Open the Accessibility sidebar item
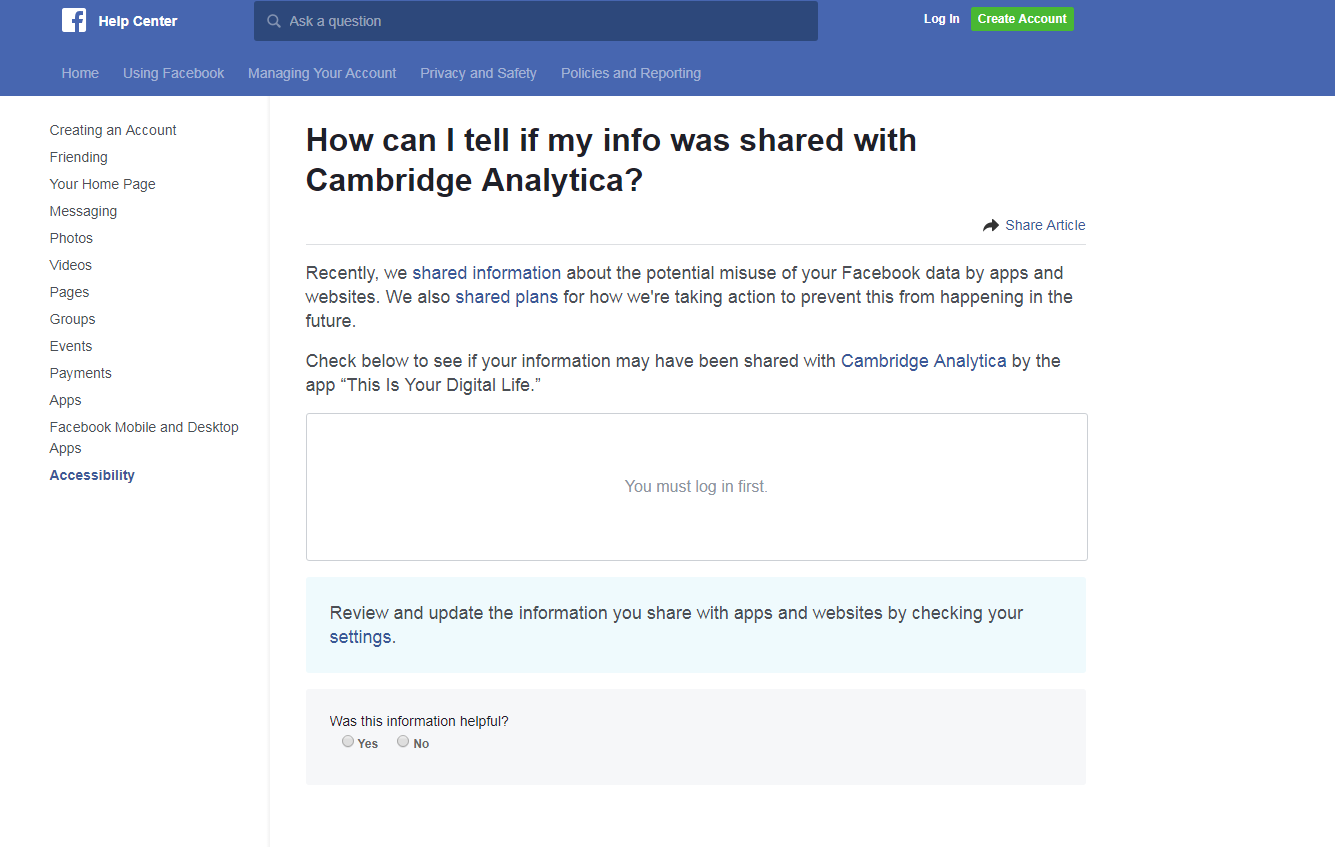 click(92, 475)
